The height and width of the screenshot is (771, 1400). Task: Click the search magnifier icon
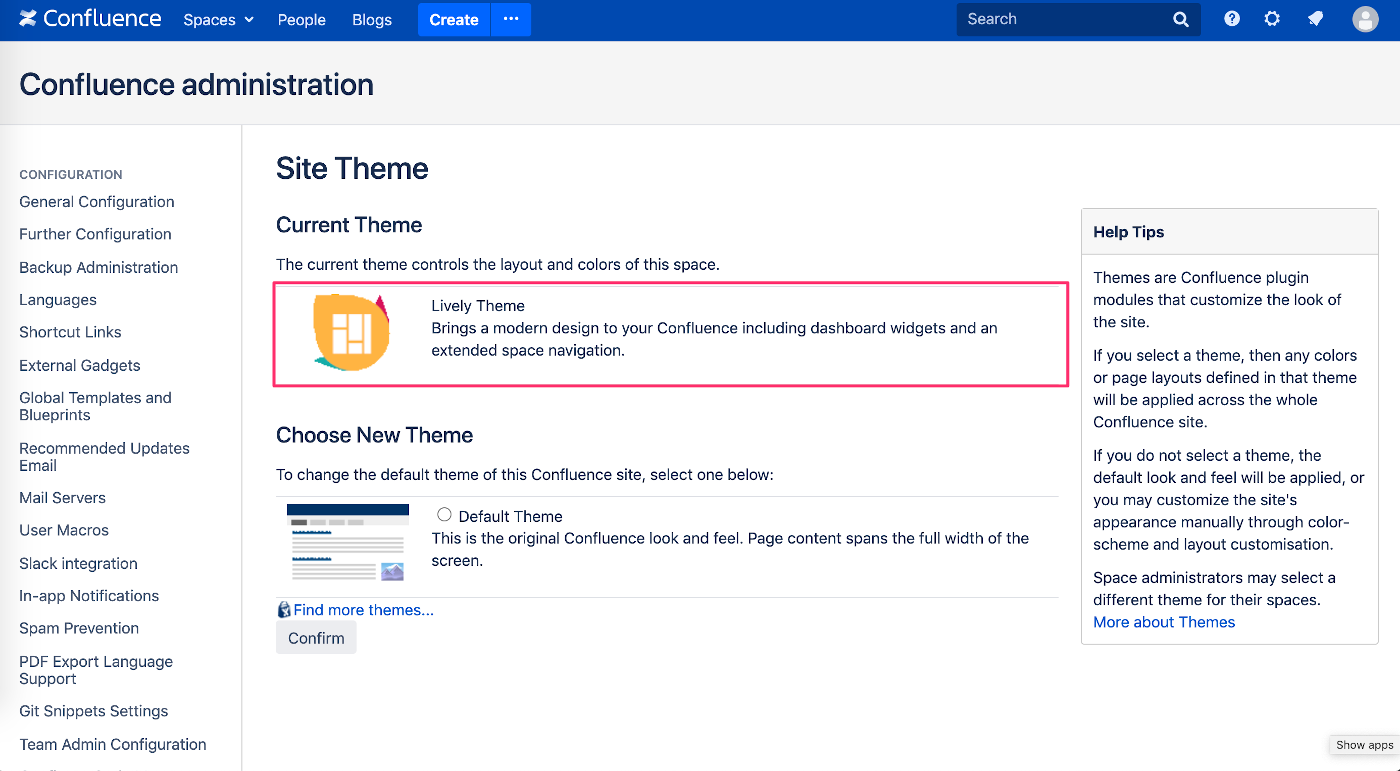tap(1181, 19)
